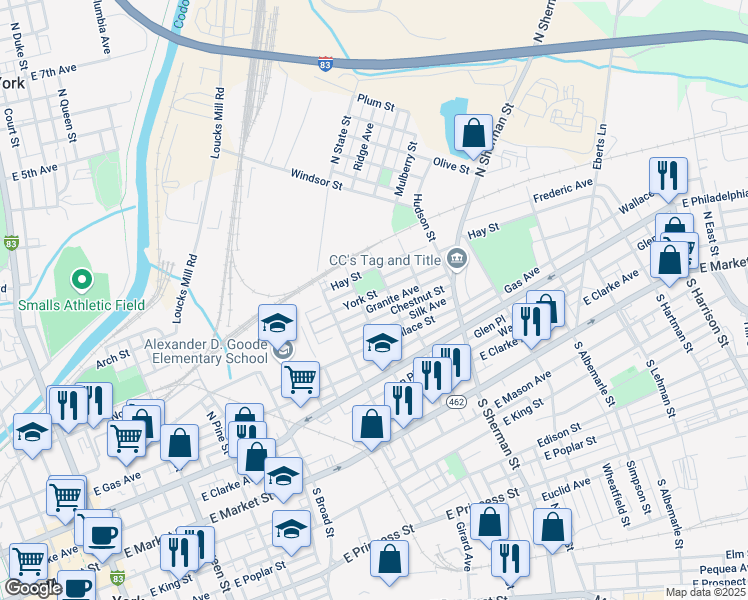Viewport: 748px width, 600px height.
Task: Click the shopping bag marker near Olive St
Action: (x=473, y=134)
